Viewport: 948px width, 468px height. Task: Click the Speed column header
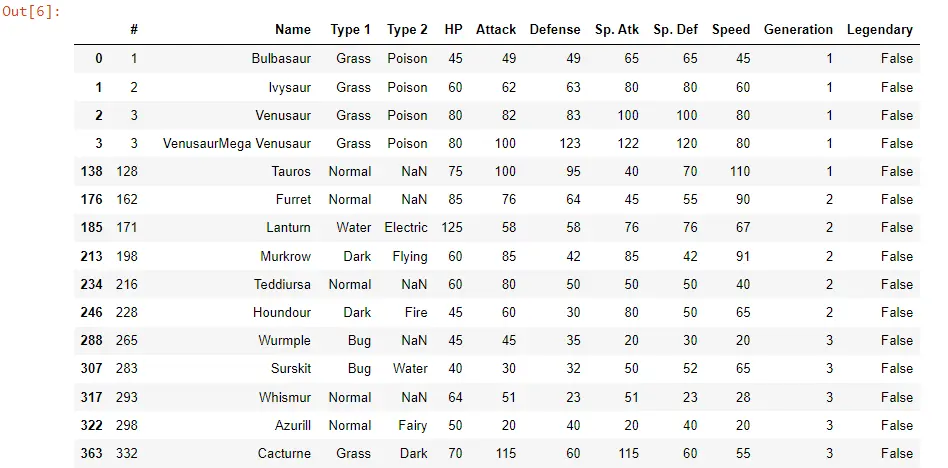click(731, 30)
